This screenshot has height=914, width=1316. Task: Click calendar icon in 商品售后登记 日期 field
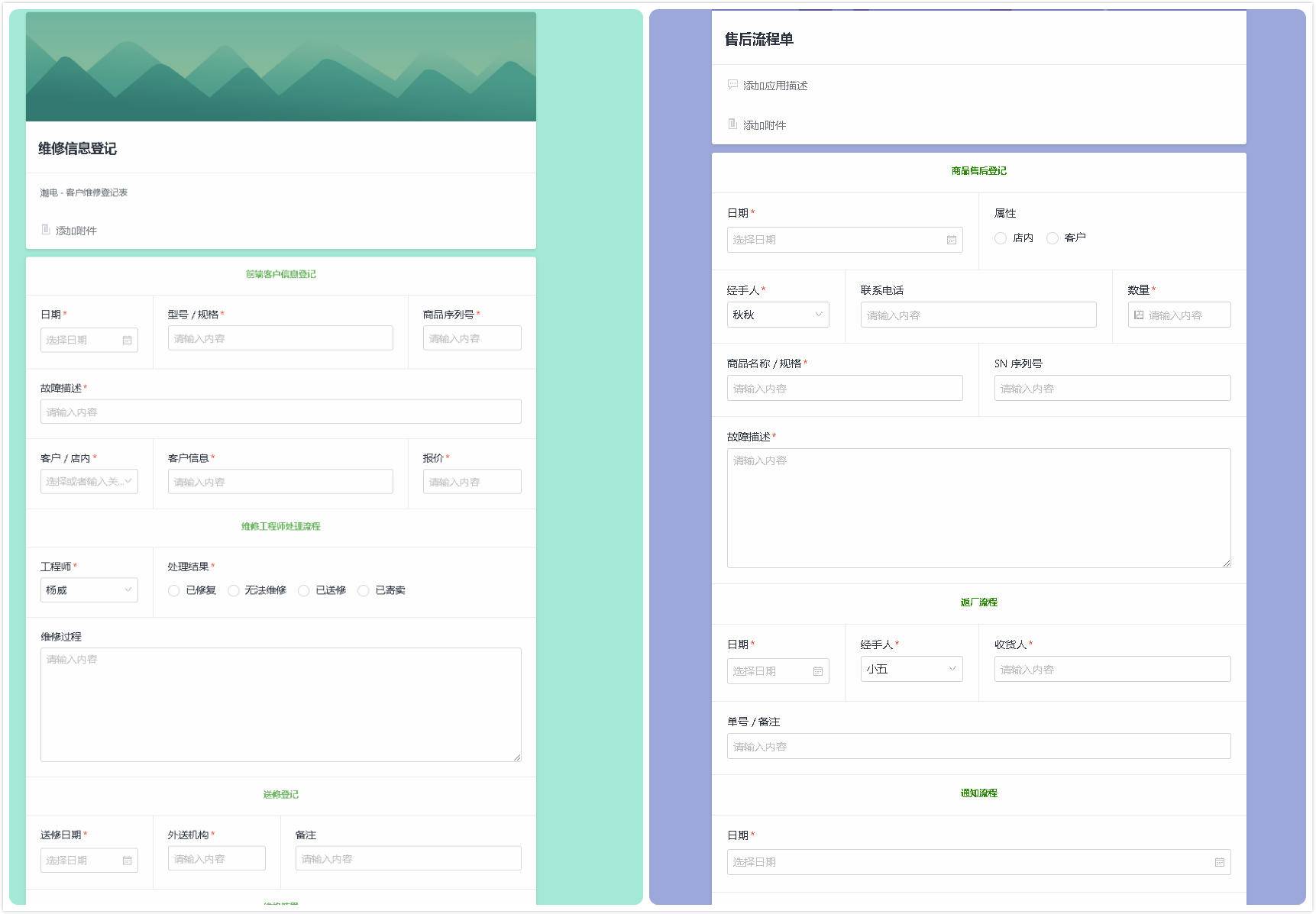click(x=951, y=240)
